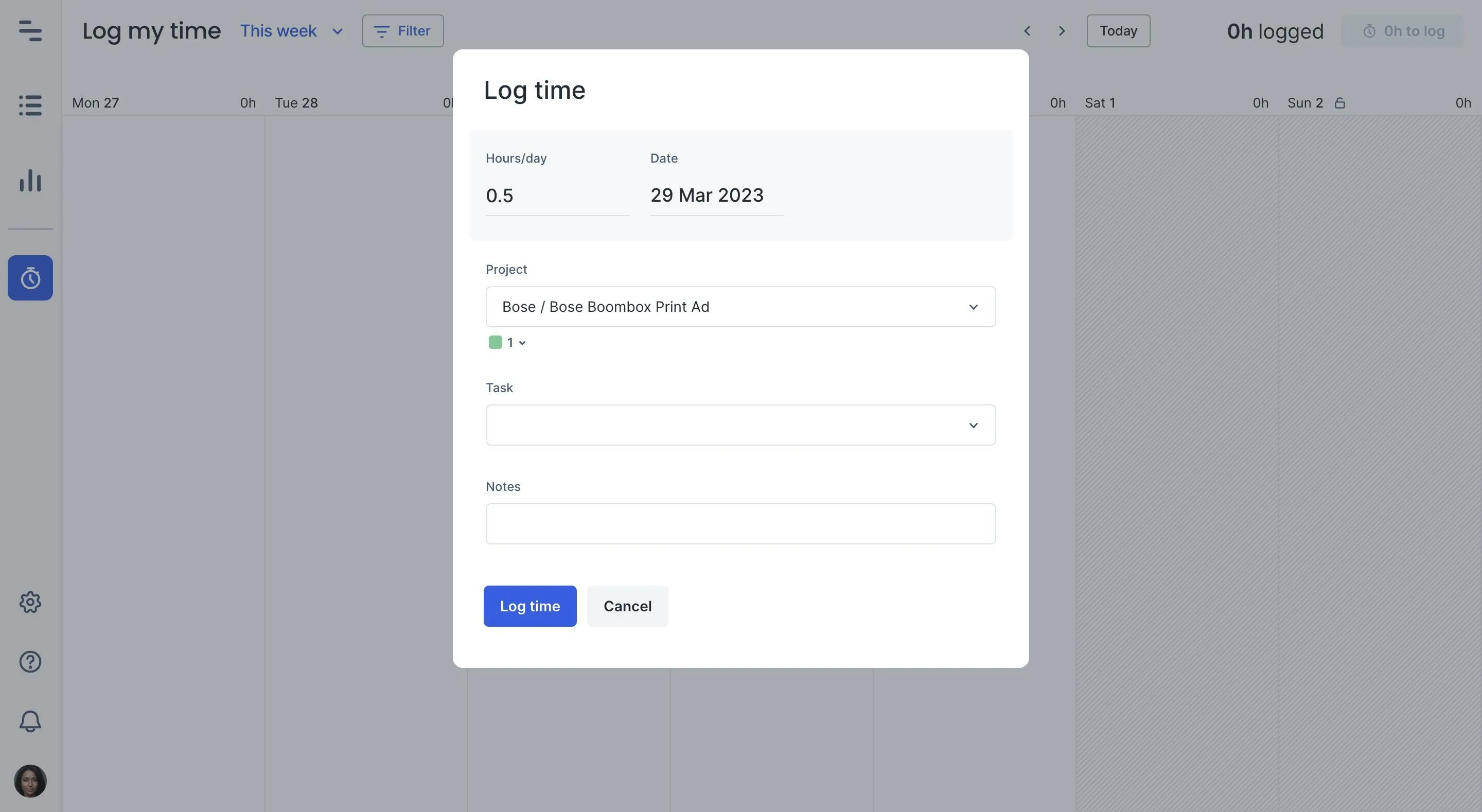Open the date field 29 Mar 2023
The image size is (1482, 812).
pos(717,196)
